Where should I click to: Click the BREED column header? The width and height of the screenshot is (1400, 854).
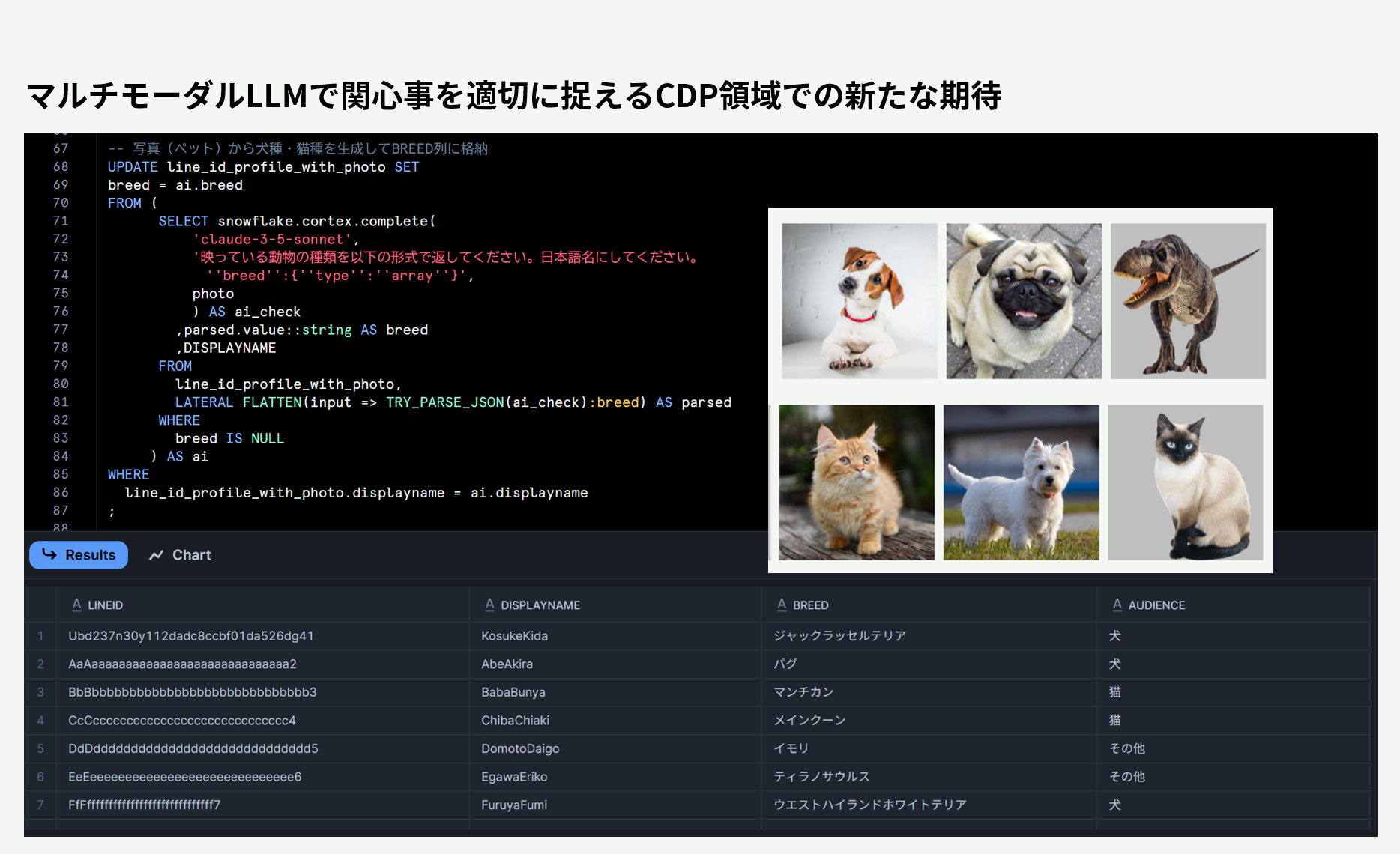point(810,605)
